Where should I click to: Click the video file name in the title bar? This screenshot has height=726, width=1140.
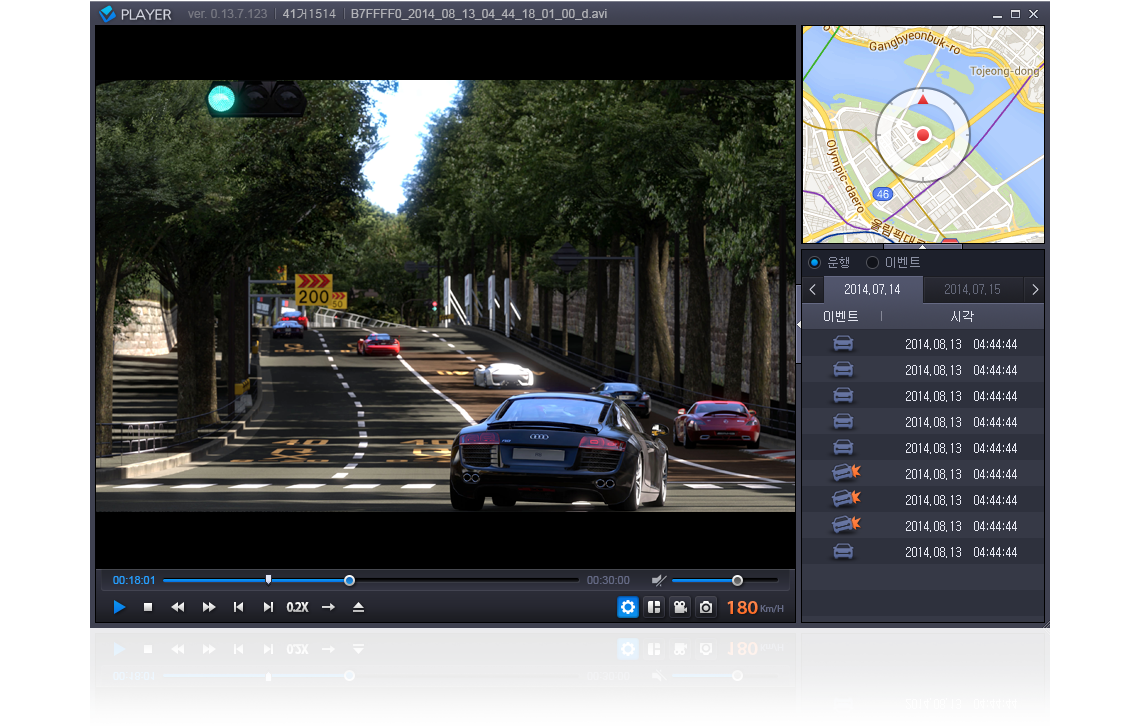[478, 14]
